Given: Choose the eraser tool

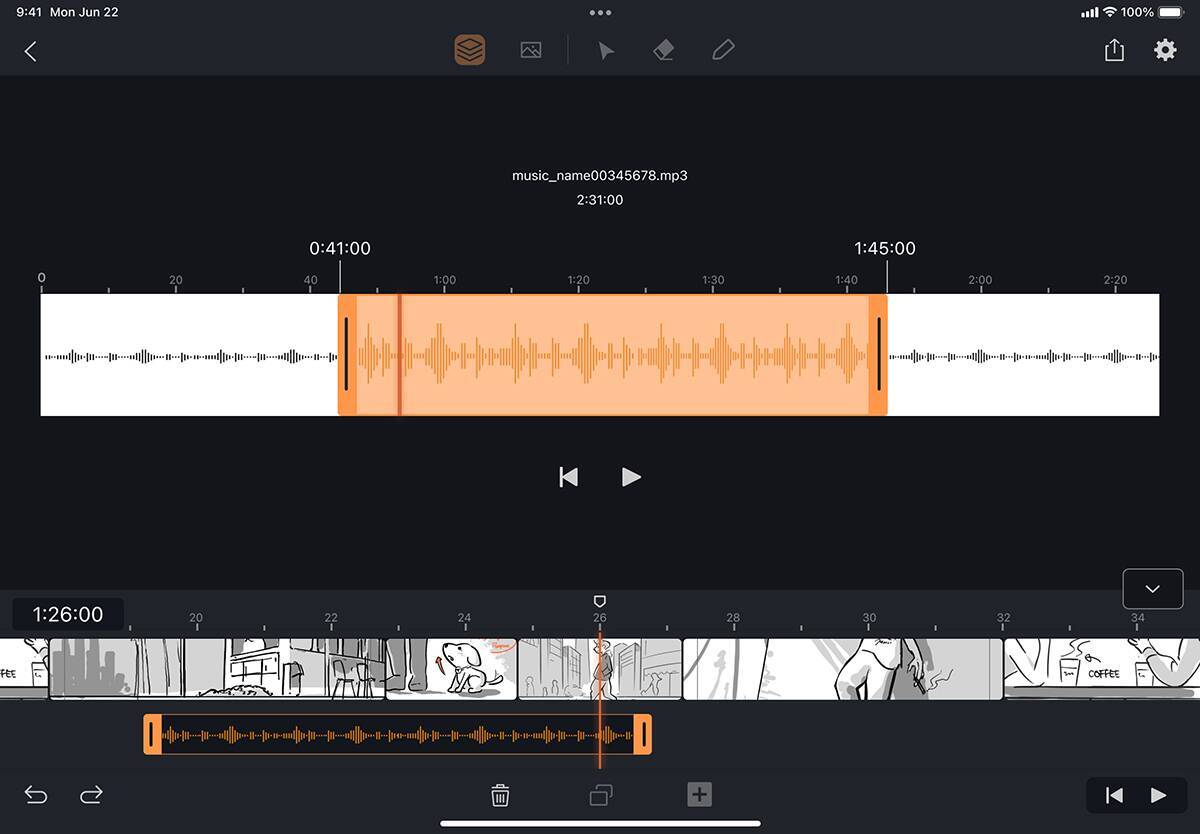Looking at the screenshot, I should (x=664, y=50).
